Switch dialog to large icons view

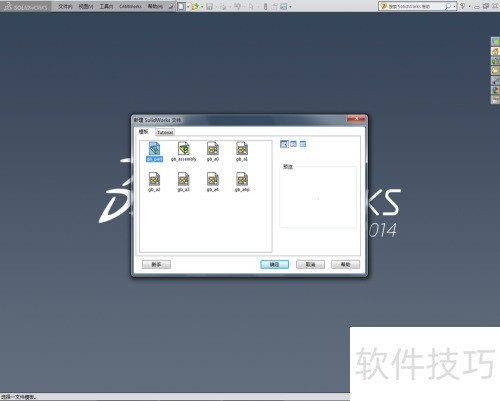point(284,144)
